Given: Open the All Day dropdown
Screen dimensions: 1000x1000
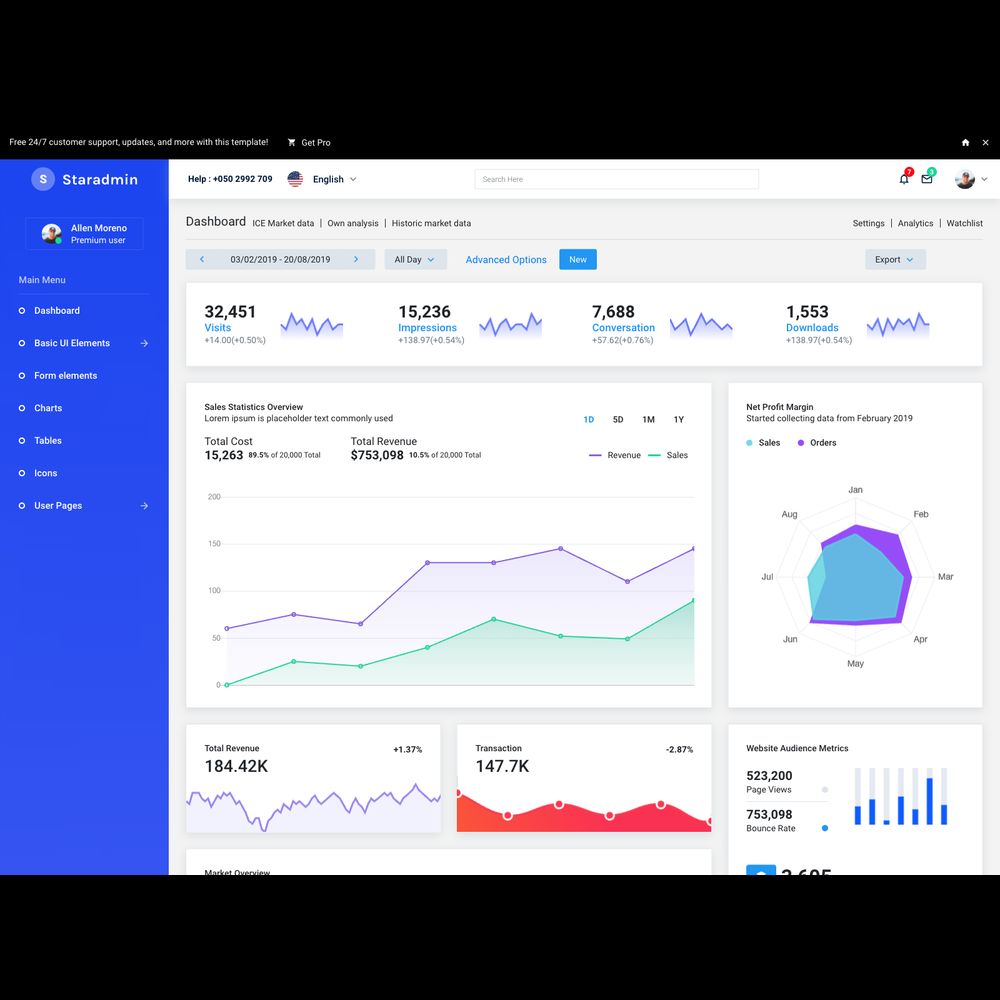Looking at the screenshot, I should point(415,259).
